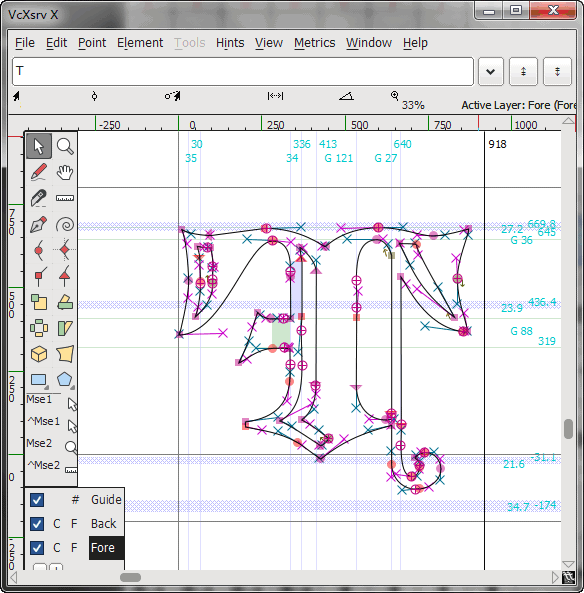Viewport: 584px width, 593px height.
Task: Open the Hints menu
Action: pyautogui.click(x=230, y=43)
